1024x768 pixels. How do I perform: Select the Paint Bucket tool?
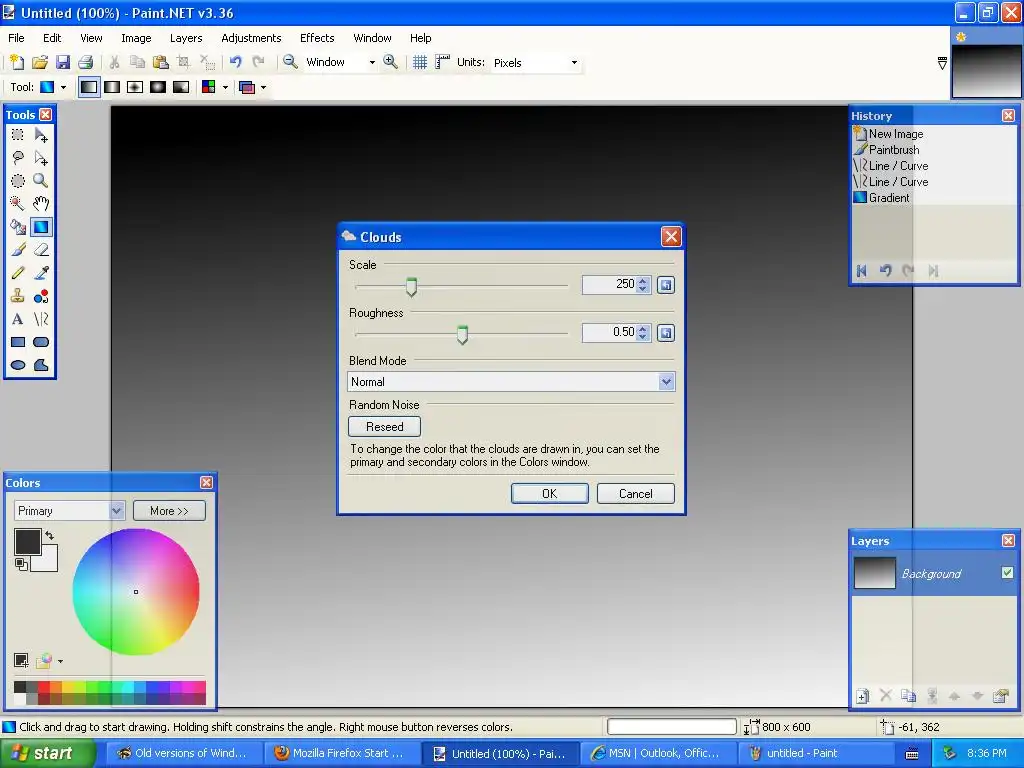(18, 227)
